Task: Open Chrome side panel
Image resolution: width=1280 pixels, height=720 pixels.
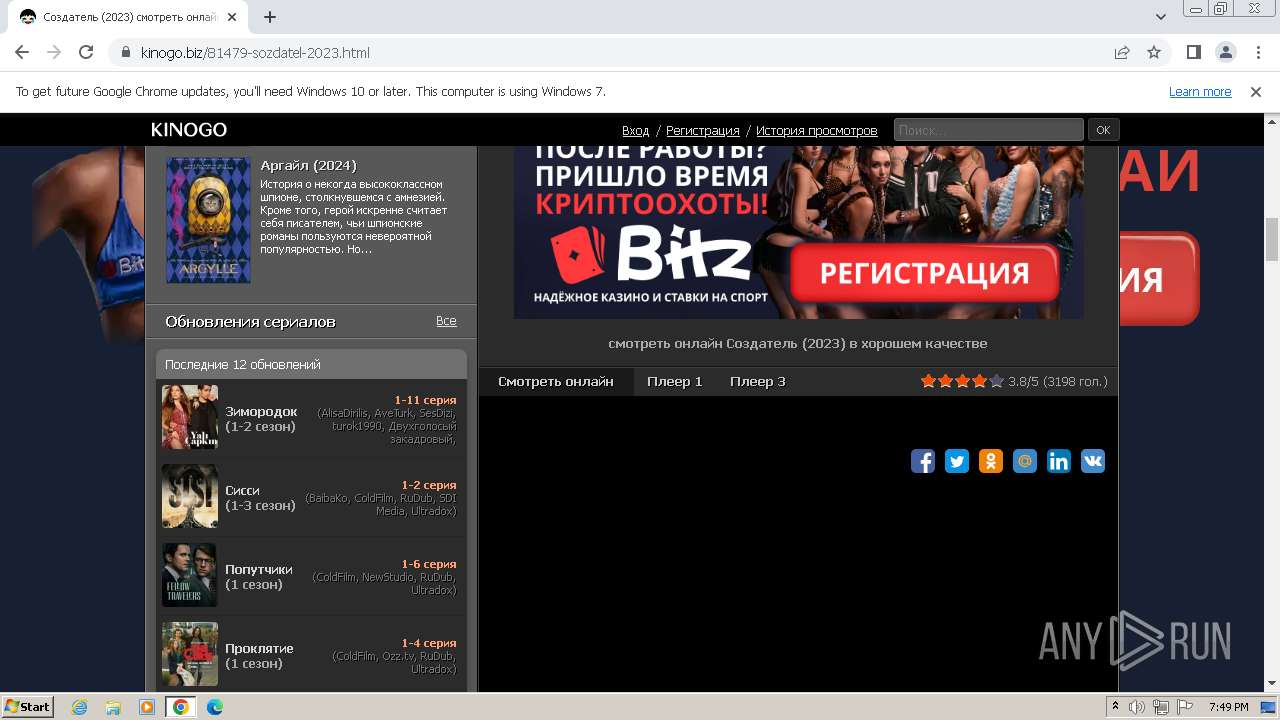Action: coord(1193,53)
